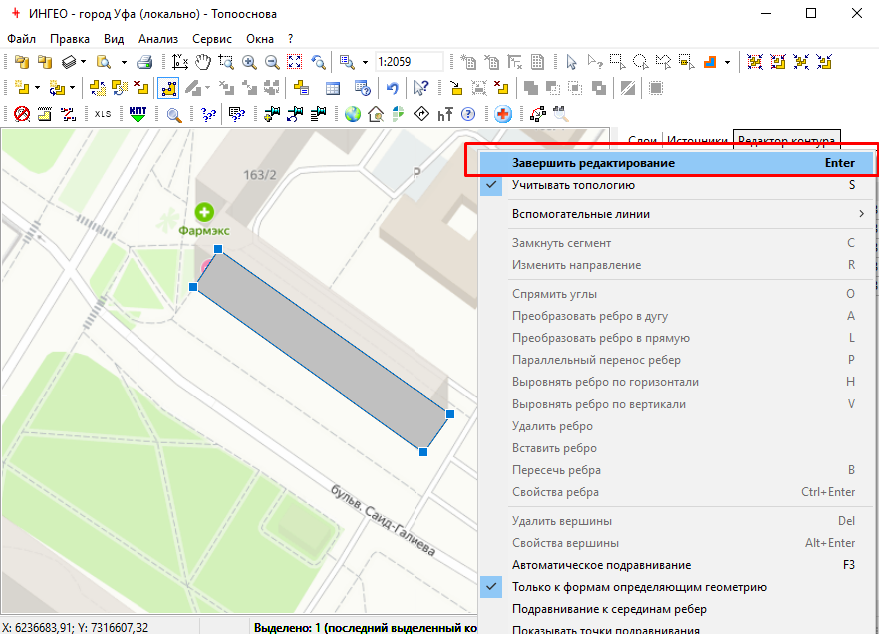Activate the contour editor tool

tap(168, 88)
